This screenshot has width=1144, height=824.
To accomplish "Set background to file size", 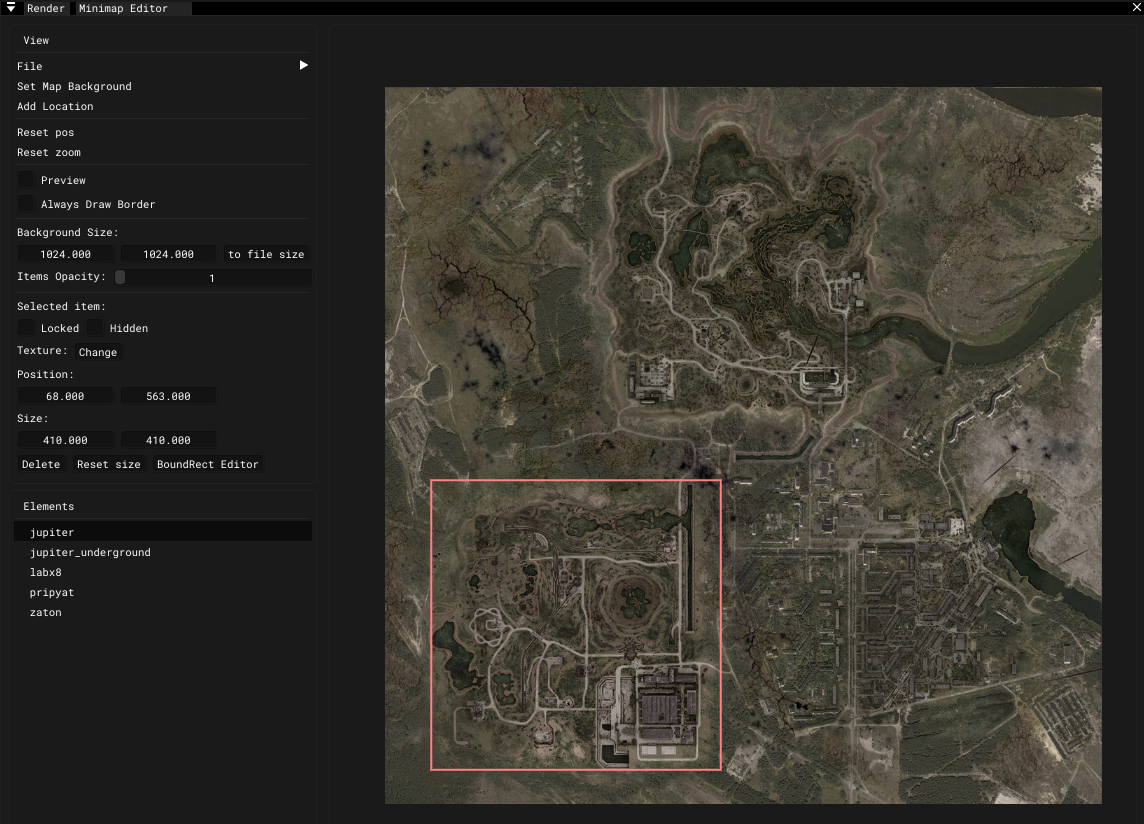I will point(266,253).
